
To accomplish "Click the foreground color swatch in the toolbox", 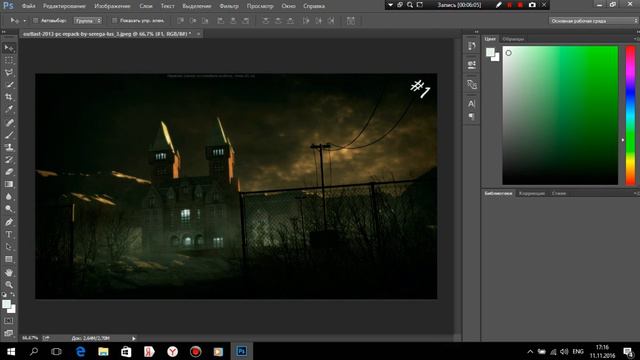I will pyautogui.click(x=7, y=304).
